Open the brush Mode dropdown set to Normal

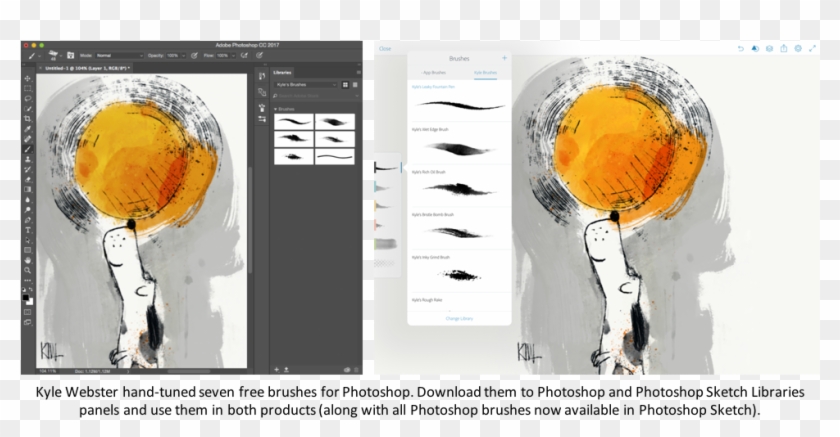coord(120,55)
